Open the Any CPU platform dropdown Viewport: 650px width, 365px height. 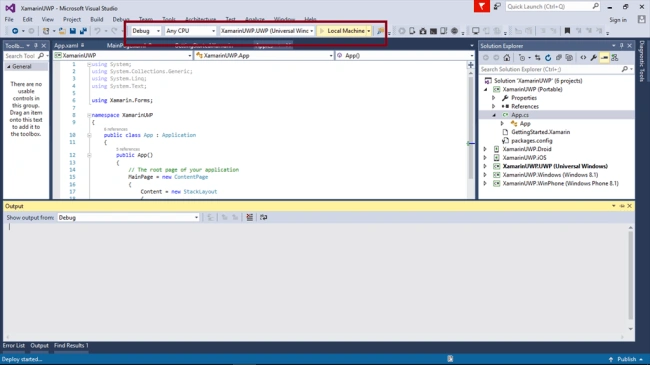190,31
